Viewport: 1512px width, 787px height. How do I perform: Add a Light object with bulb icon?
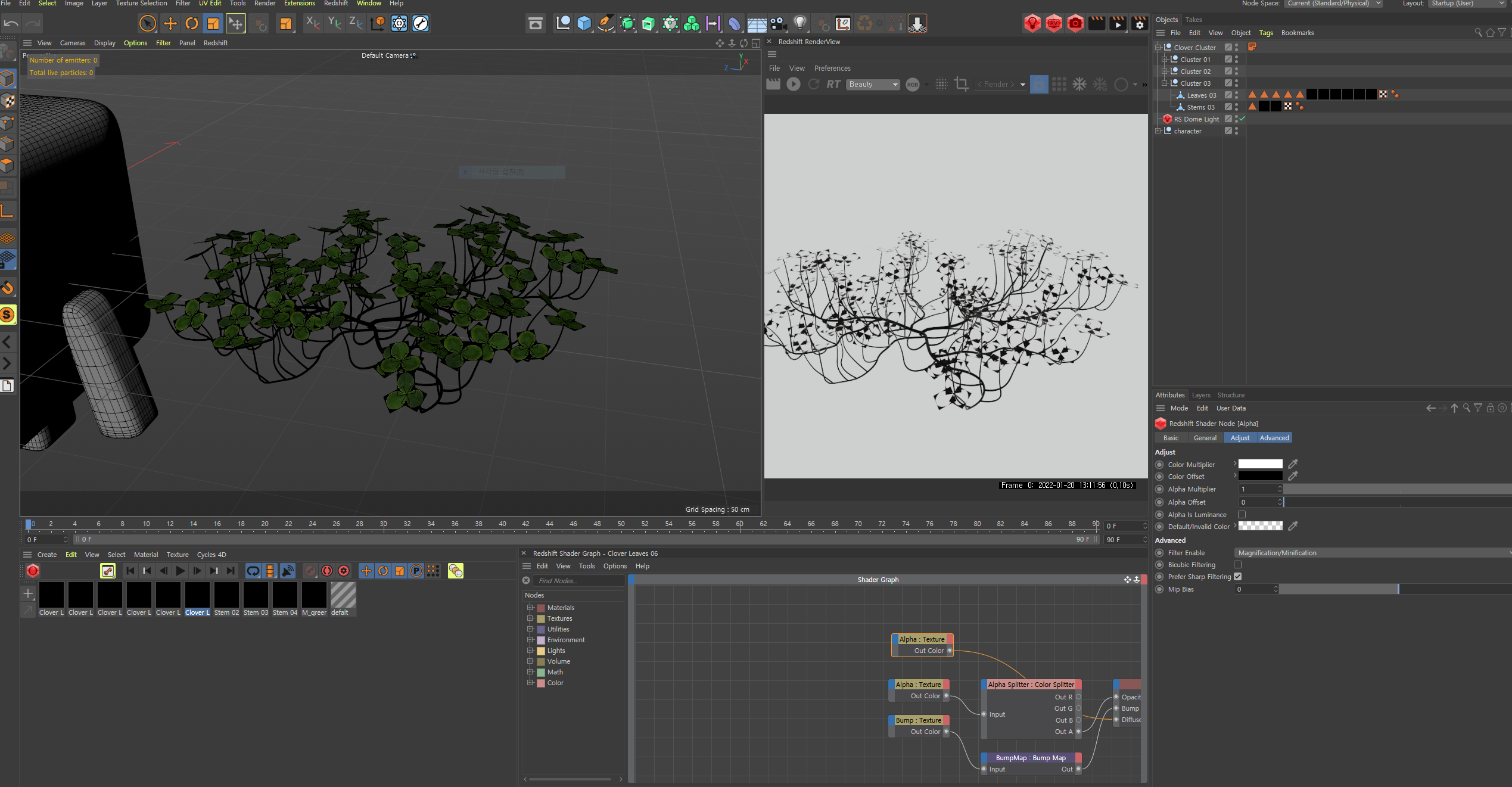click(799, 23)
